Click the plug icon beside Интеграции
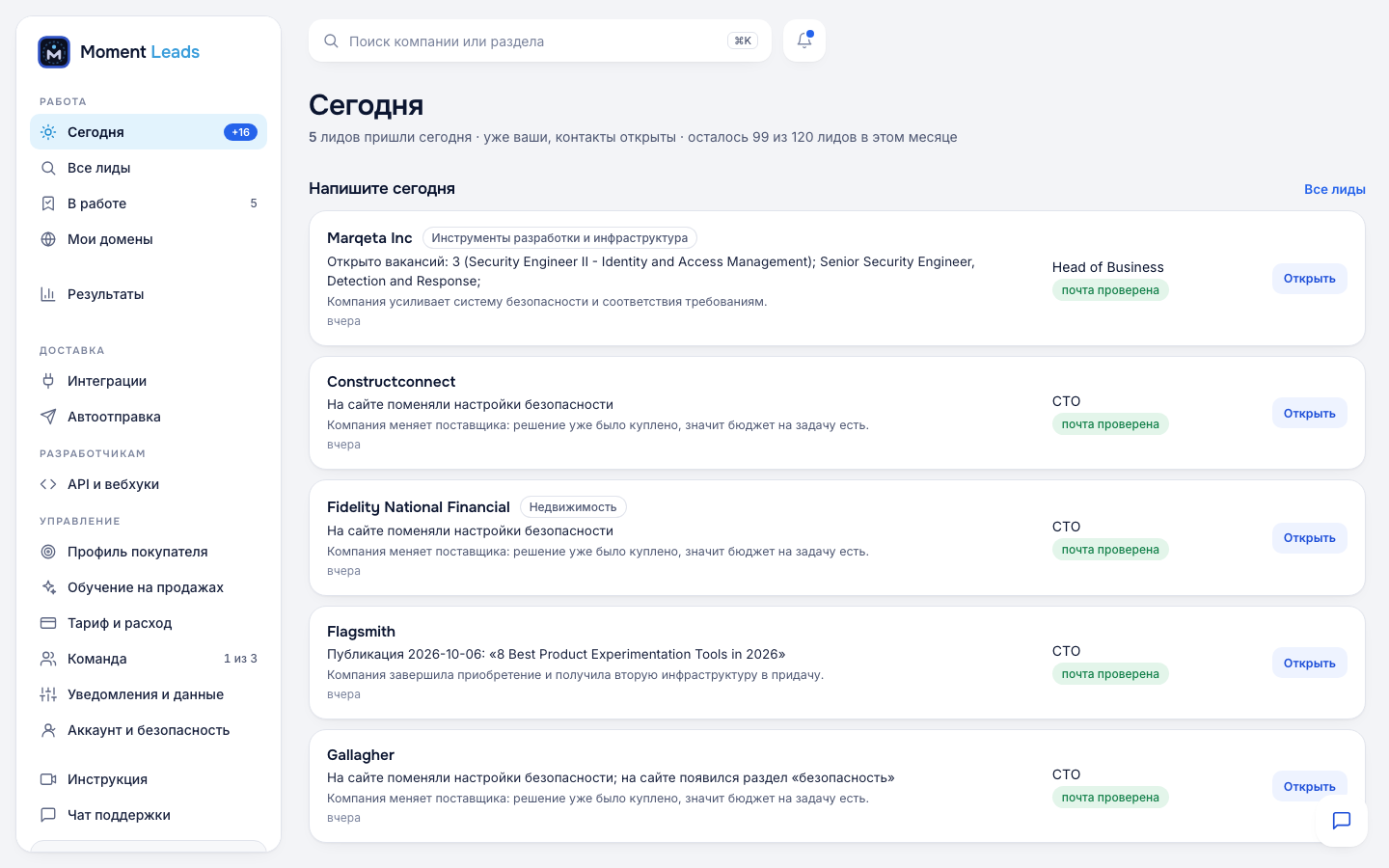The height and width of the screenshot is (868, 1389). [48, 381]
